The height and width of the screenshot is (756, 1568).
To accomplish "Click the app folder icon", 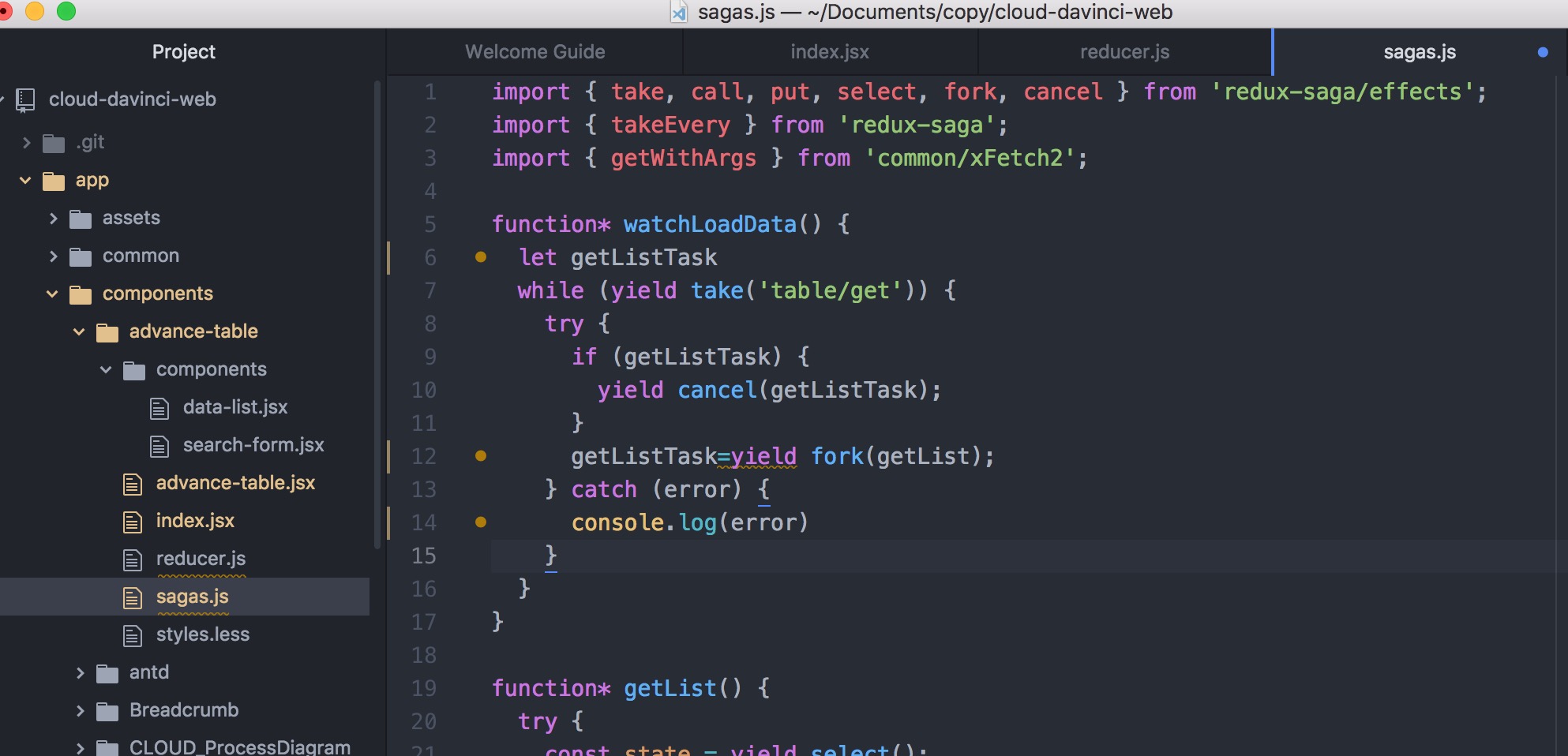I will (x=54, y=181).
